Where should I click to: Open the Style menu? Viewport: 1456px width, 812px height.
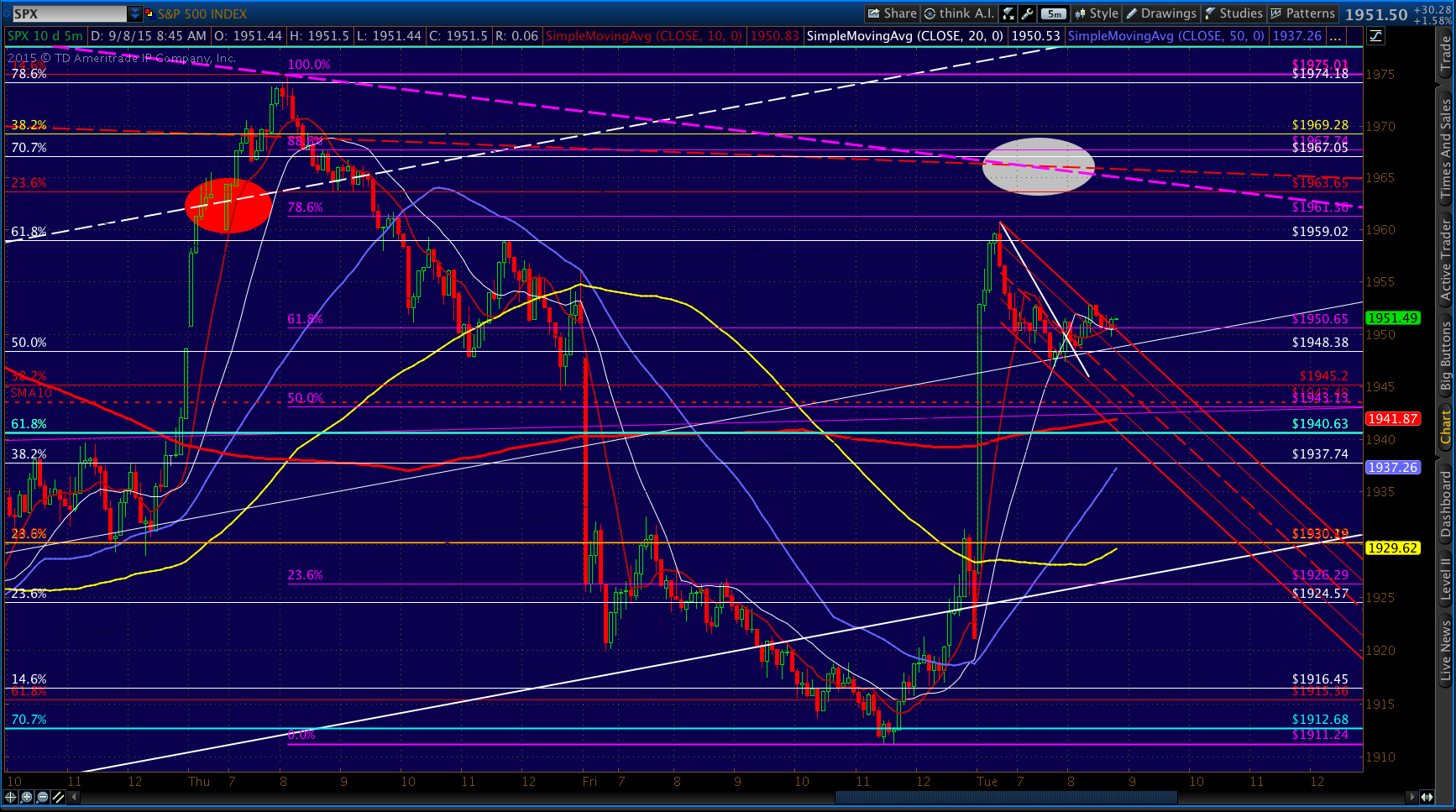tap(1097, 13)
